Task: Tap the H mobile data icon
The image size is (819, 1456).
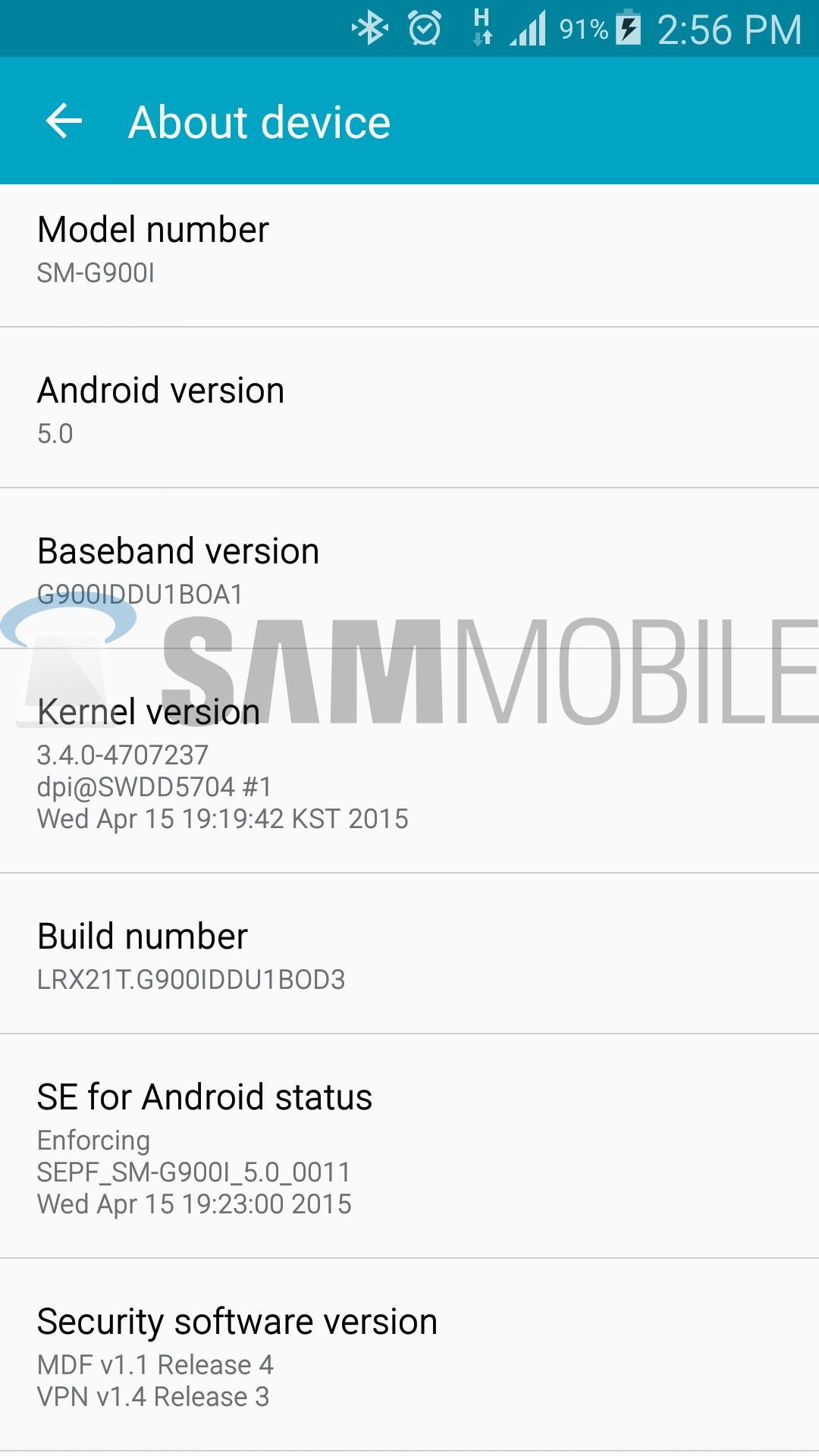Action: [482, 27]
